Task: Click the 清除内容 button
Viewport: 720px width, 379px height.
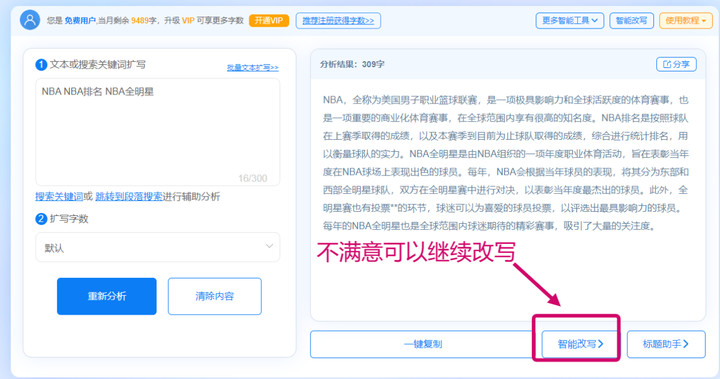Action: [x=214, y=296]
